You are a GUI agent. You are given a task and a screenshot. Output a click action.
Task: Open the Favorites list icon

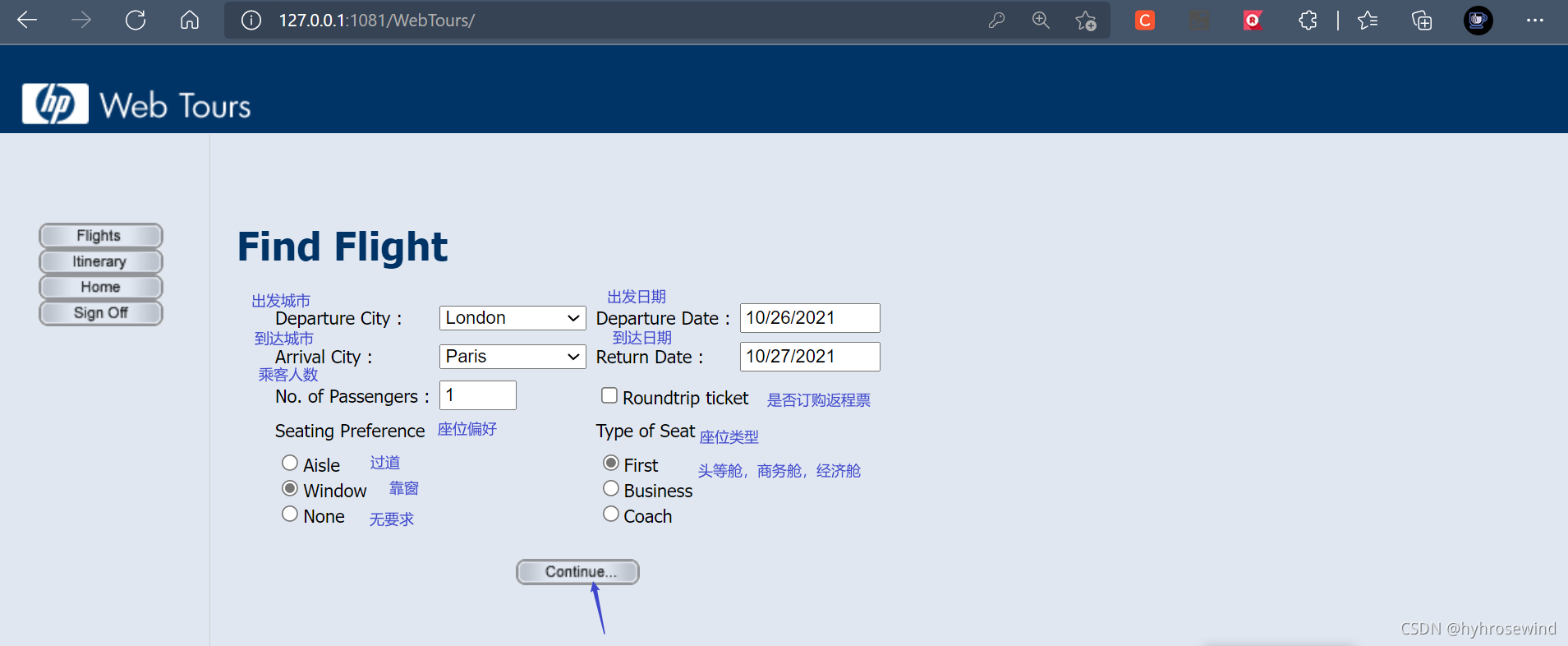1368,21
